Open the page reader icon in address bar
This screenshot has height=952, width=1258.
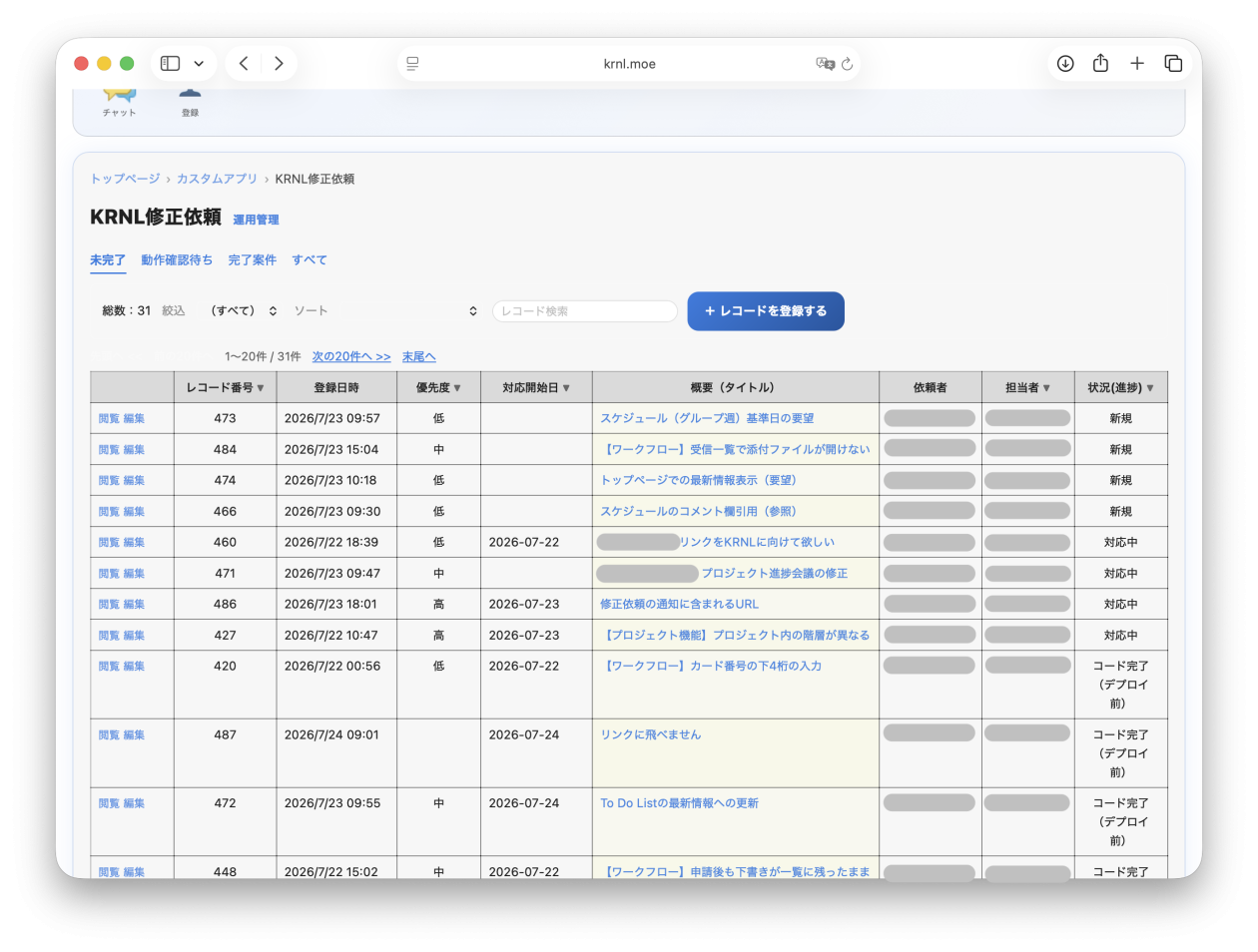tap(412, 63)
